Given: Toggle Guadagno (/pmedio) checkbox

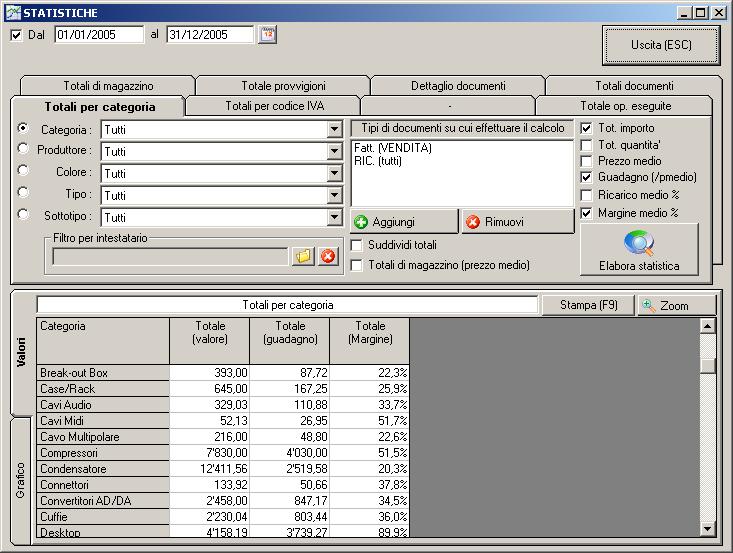Looking at the screenshot, I should click(586, 178).
